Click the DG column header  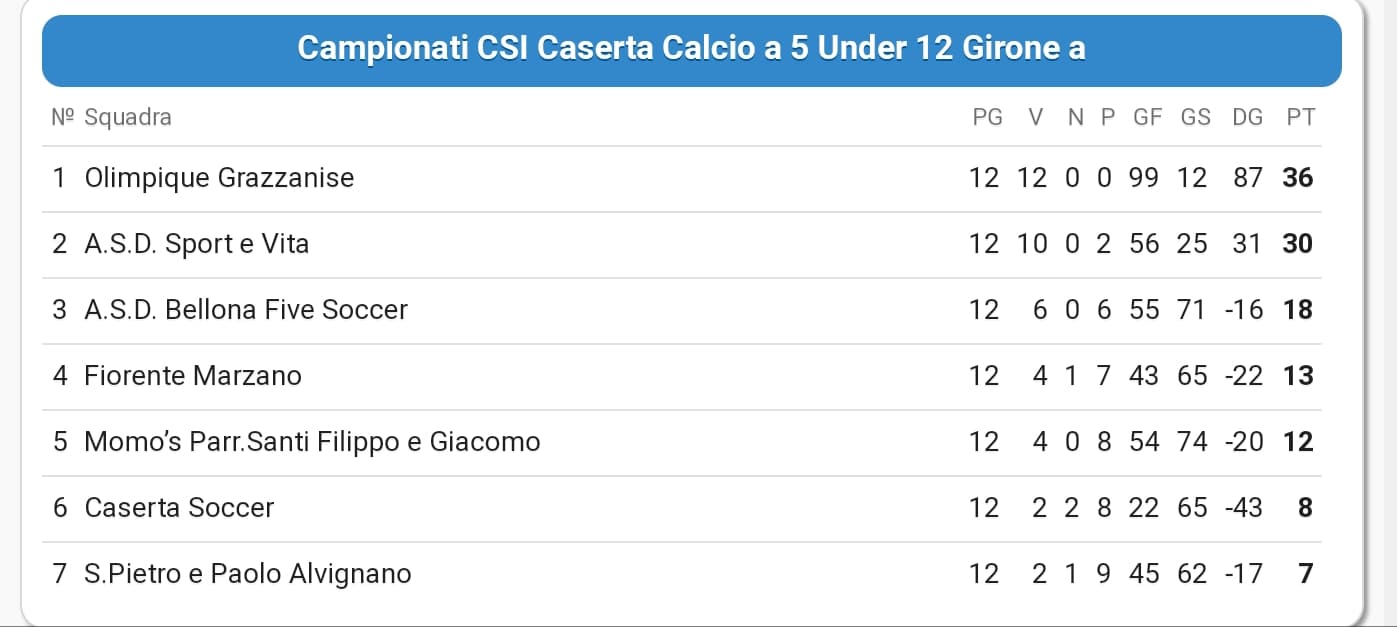click(1247, 117)
